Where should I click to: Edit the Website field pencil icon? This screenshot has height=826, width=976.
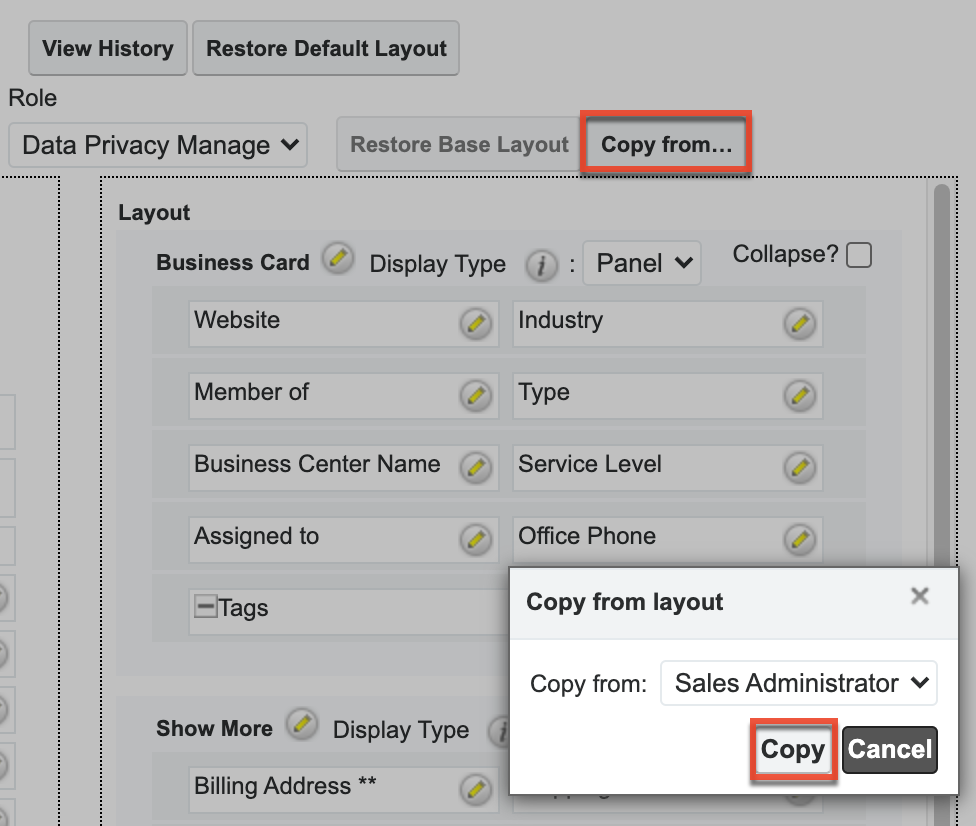(x=475, y=324)
